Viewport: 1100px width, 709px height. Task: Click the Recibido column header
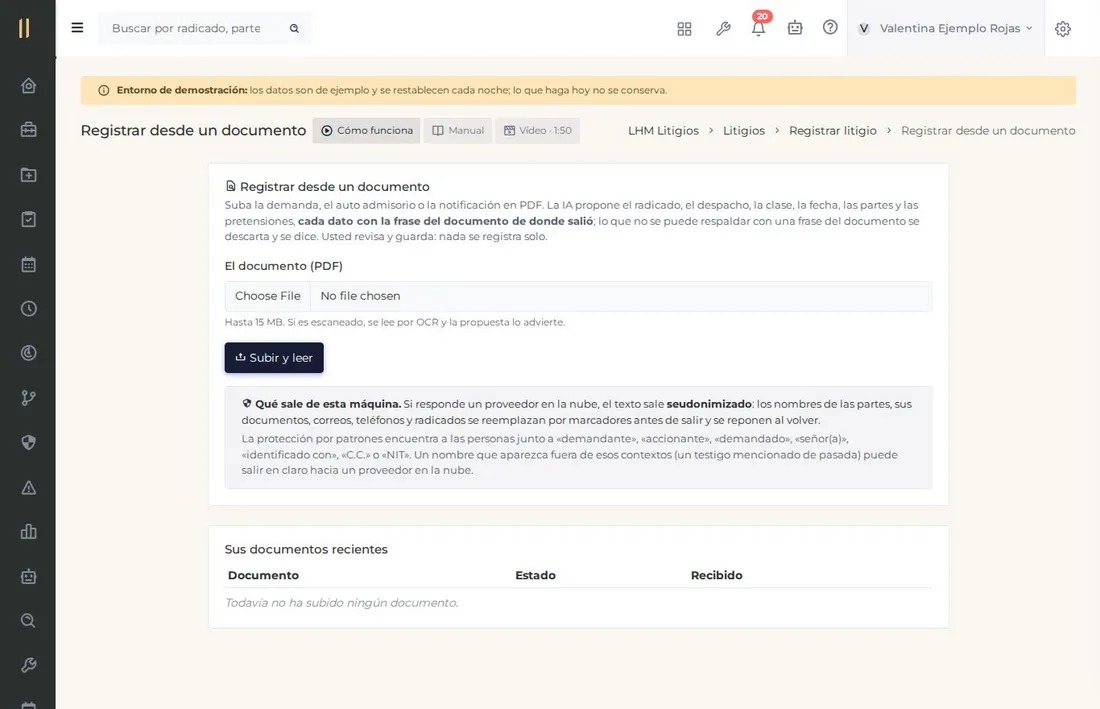point(716,575)
